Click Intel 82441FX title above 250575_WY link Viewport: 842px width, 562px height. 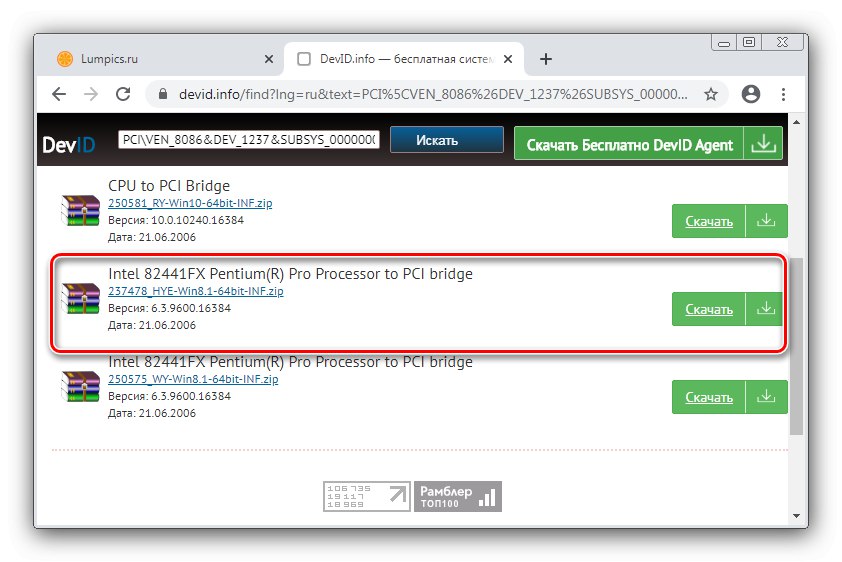click(x=290, y=362)
